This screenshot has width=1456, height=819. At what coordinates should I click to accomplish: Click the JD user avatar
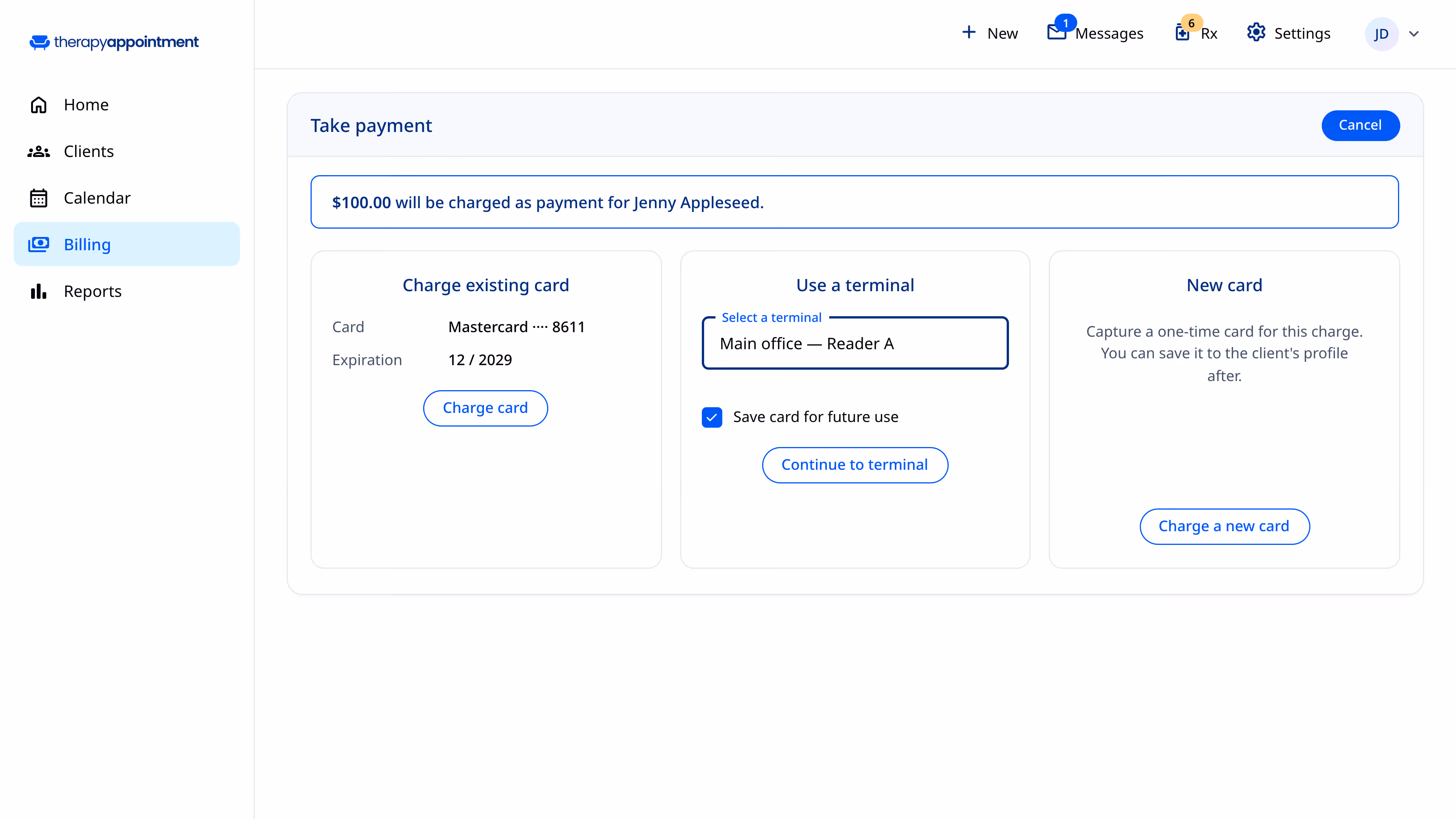pyautogui.click(x=1381, y=34)
